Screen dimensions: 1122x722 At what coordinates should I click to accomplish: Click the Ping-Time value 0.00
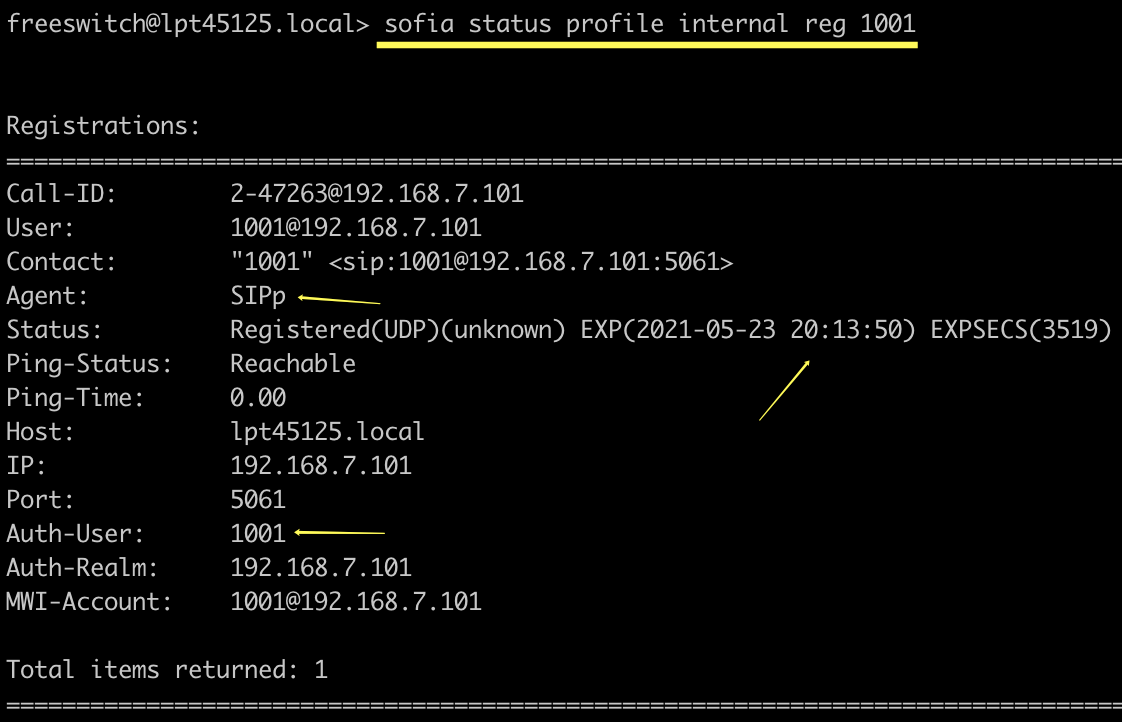(258, 398)
